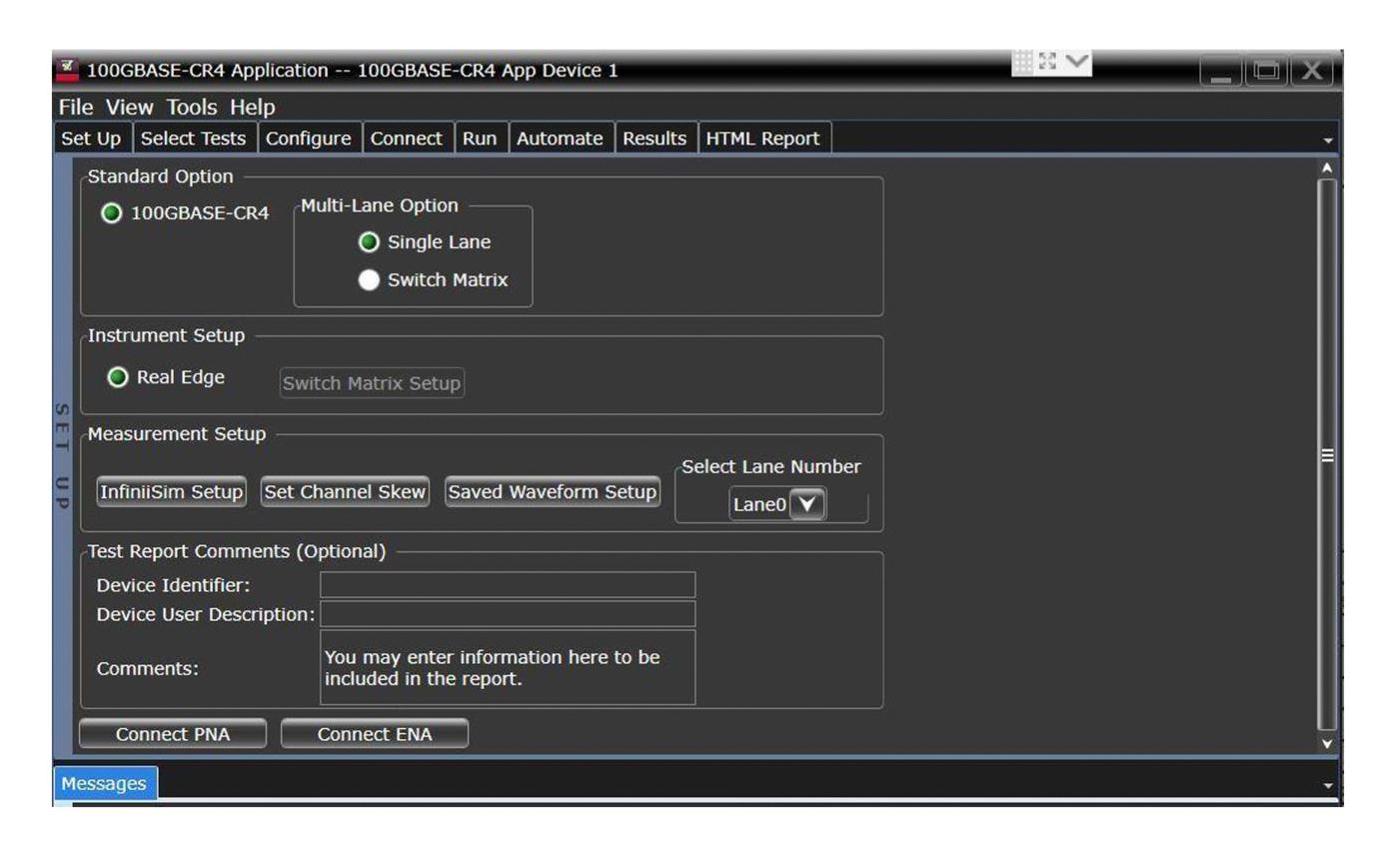Click the Saved Waveform Setup button

pyautogui.click(x=552, y=492)
